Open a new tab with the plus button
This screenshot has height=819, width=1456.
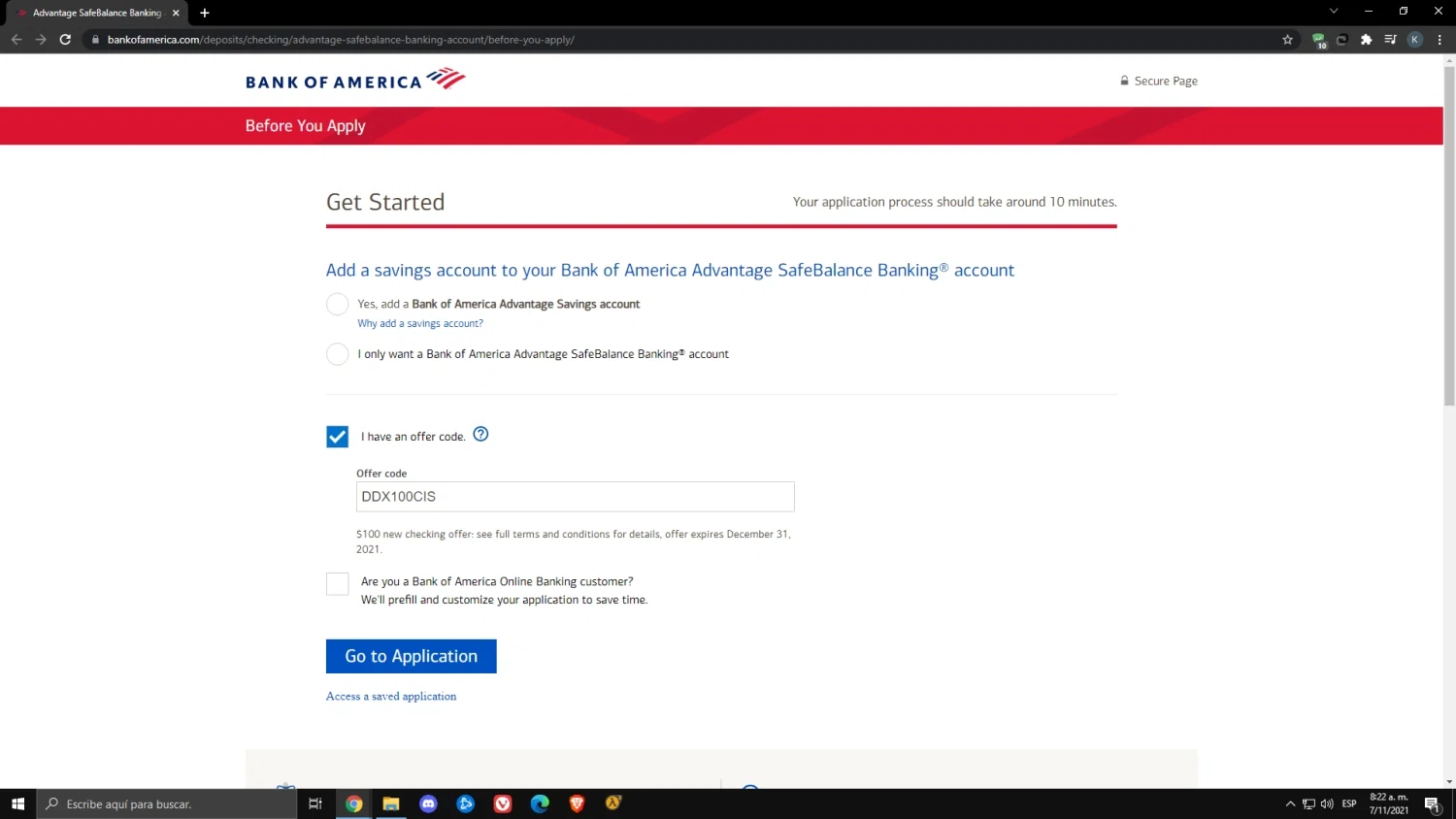point(205,13)
